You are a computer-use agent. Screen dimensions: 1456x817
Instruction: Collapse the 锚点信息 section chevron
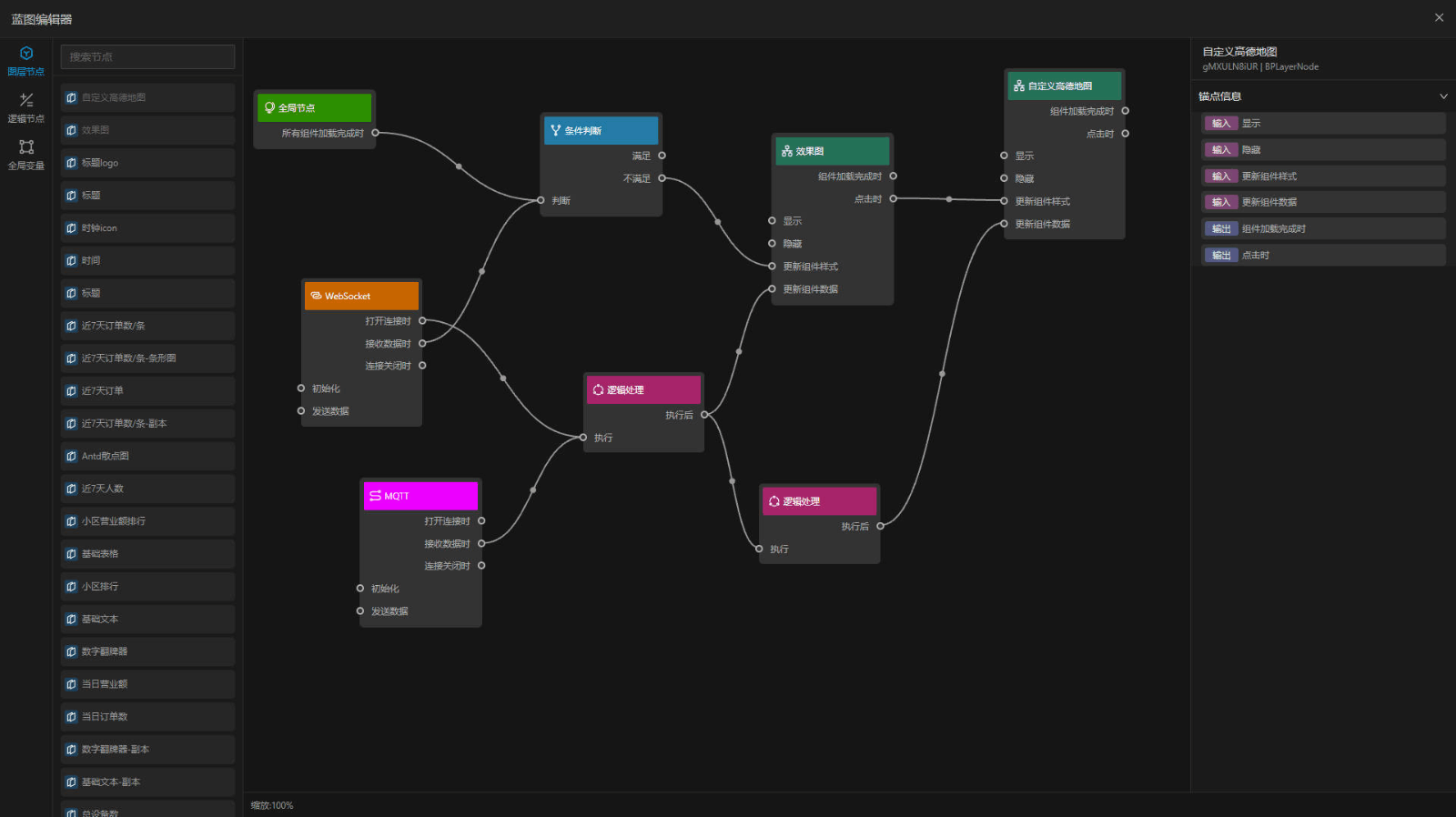[x=1443, y=96]
